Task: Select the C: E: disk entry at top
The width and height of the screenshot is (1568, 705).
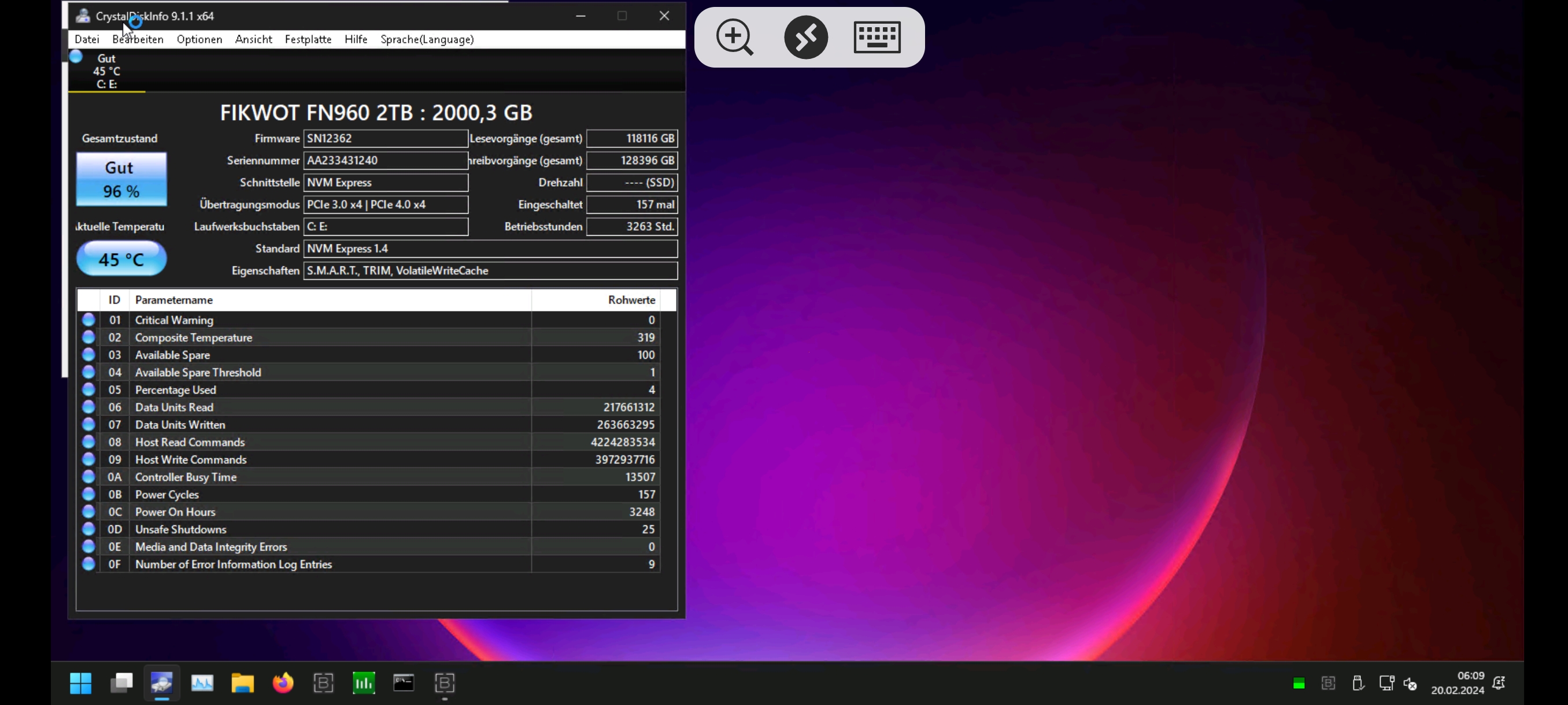Action: click(x=106, y=71)
